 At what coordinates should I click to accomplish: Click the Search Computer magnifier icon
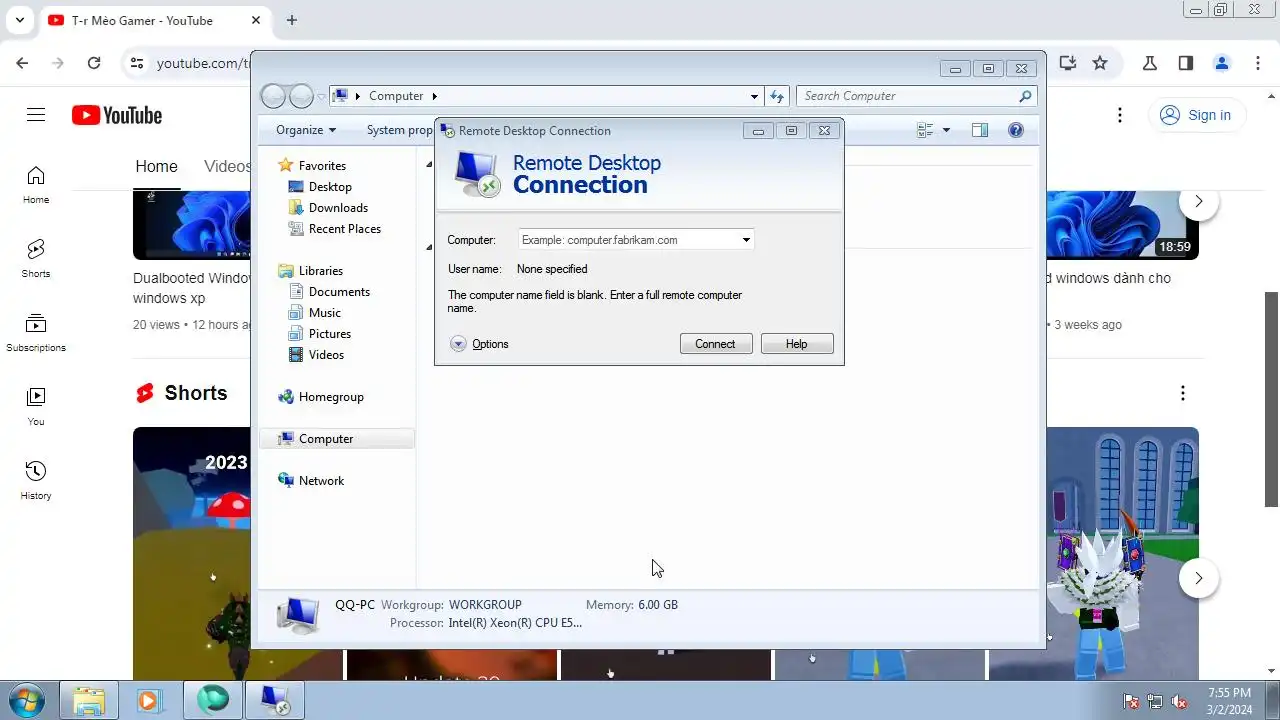(1025, 96)
